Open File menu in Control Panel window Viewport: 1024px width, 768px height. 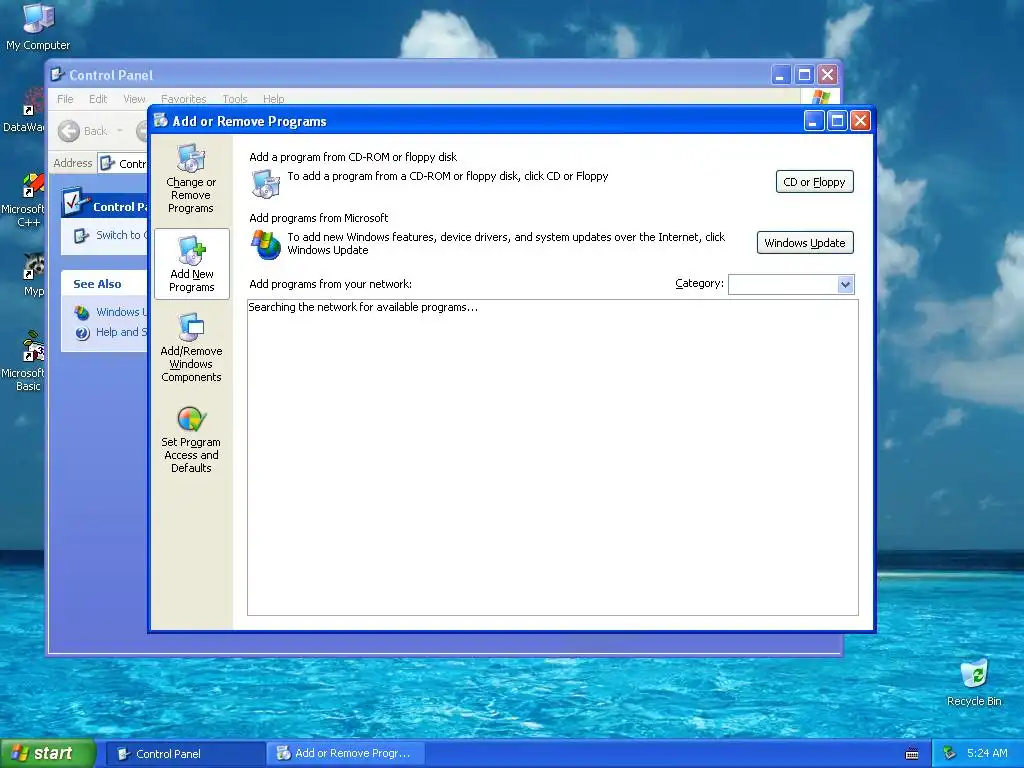(65, 99)
